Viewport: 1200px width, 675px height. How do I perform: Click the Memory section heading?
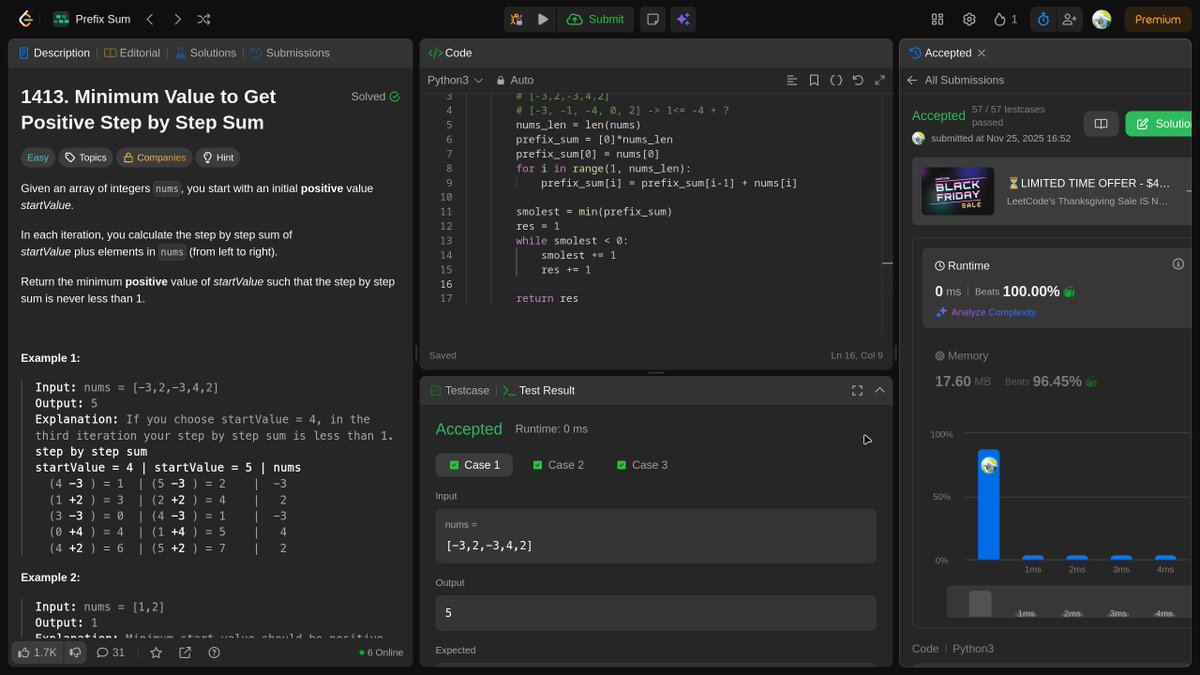(x=961, y=356)
